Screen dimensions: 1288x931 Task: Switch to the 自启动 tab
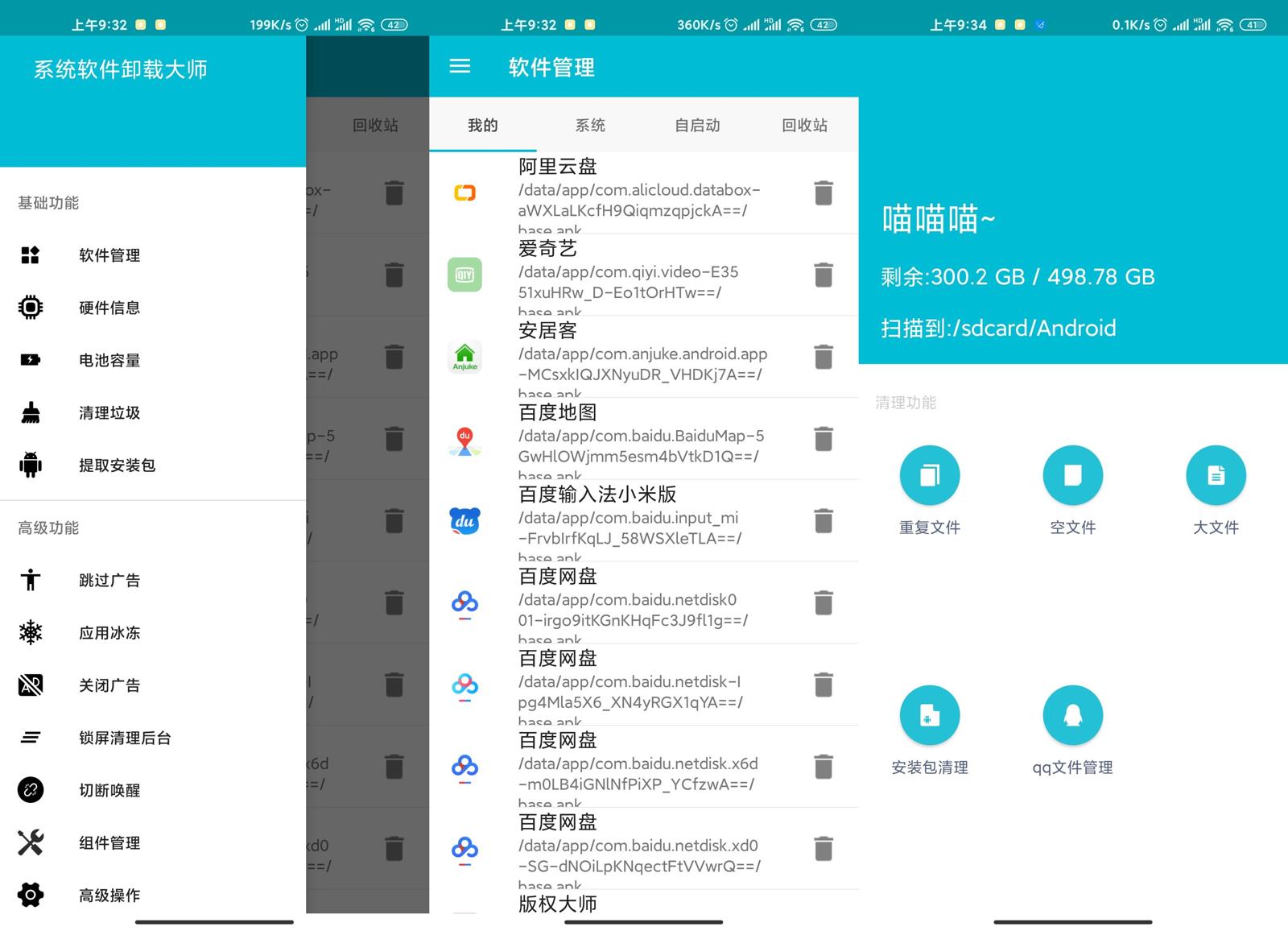[x=697, y=125]
